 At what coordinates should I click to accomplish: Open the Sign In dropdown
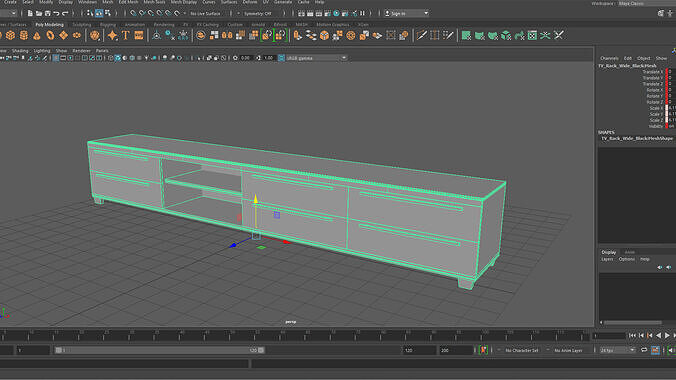(407, 13)
